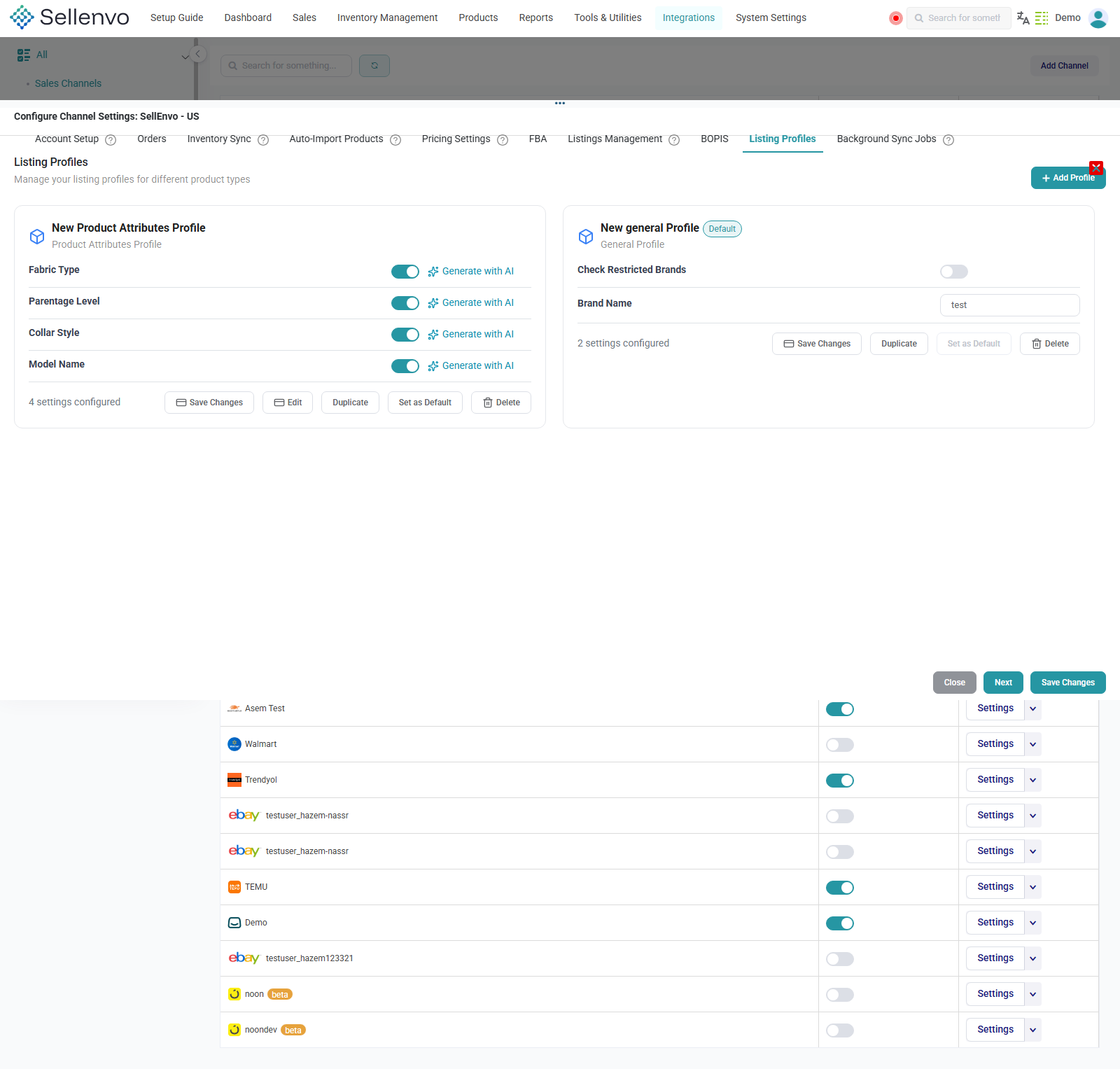Image resolution: width=1120 pixels, height=1069 pixels.
Task: Click the Walmart channel logo
Action: click(234, 744)
